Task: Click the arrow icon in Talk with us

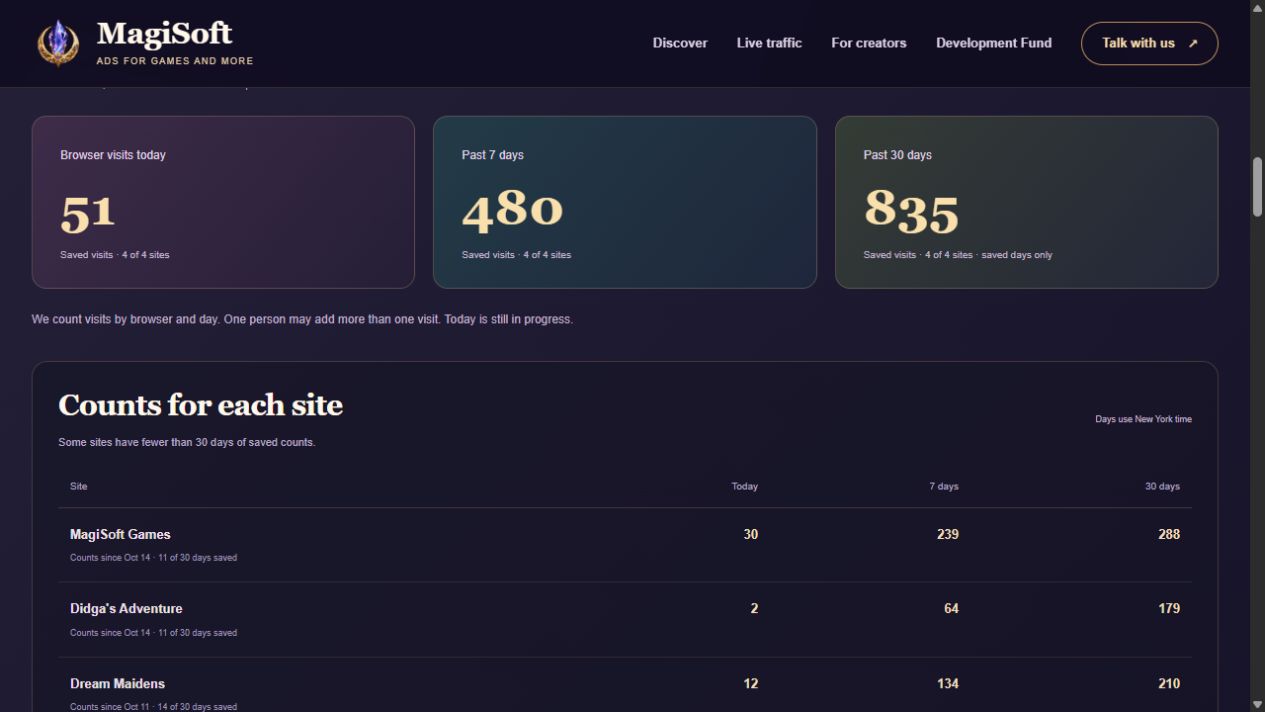Action: pyautogui.click(x=1192, y=44)
